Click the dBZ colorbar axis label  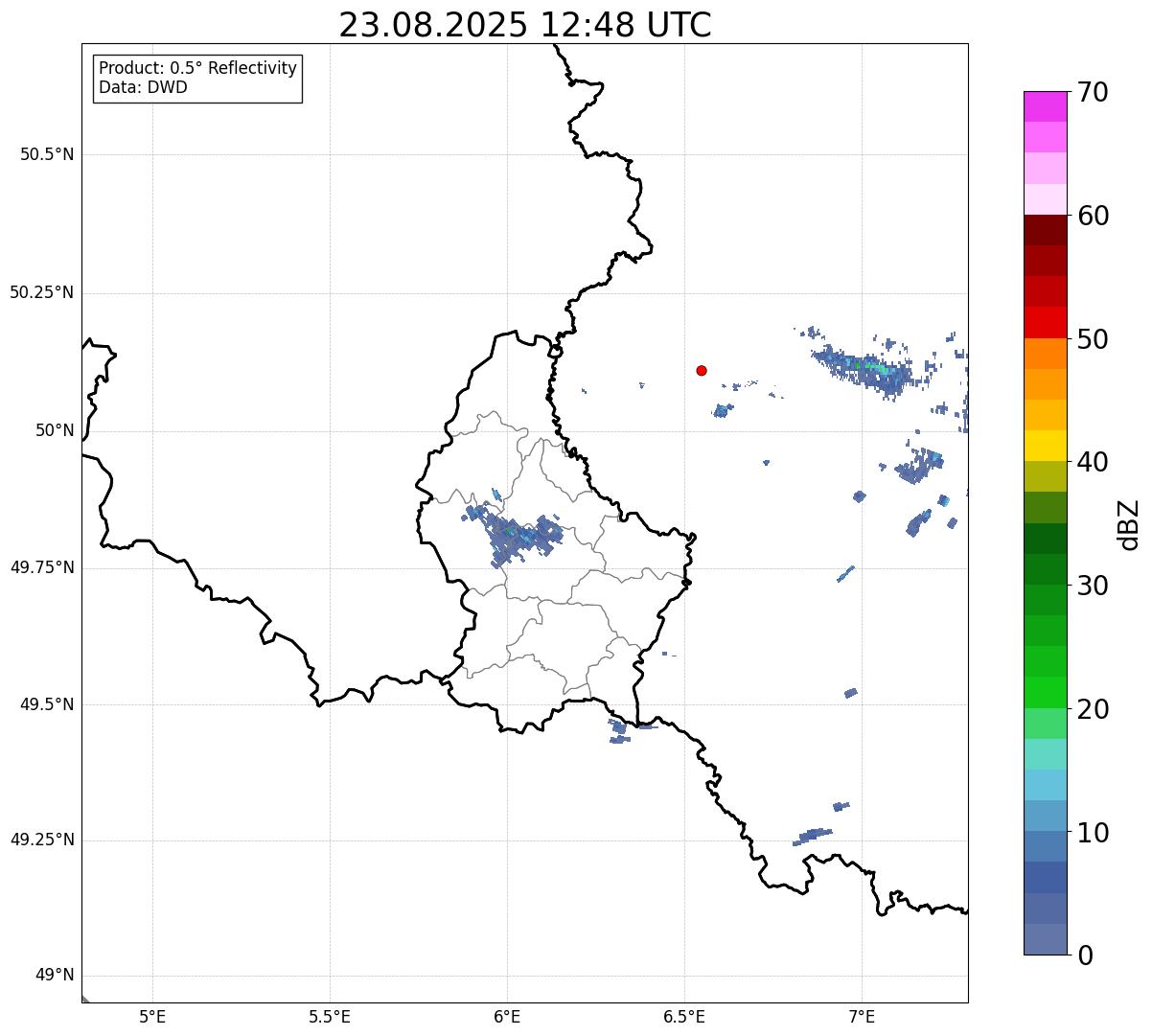pyautogui.click(x=1129, y=524)
